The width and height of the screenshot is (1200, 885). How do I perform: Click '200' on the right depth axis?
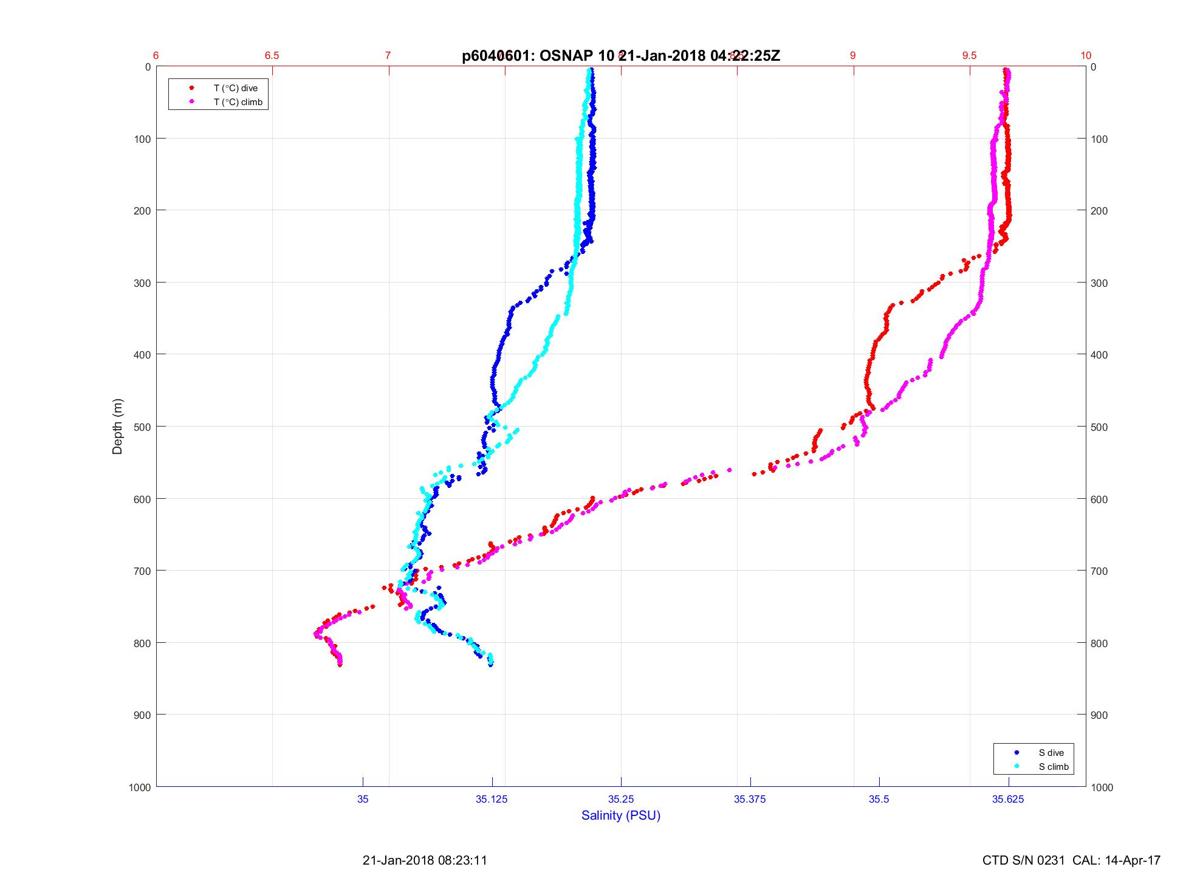pos(1100,211)
